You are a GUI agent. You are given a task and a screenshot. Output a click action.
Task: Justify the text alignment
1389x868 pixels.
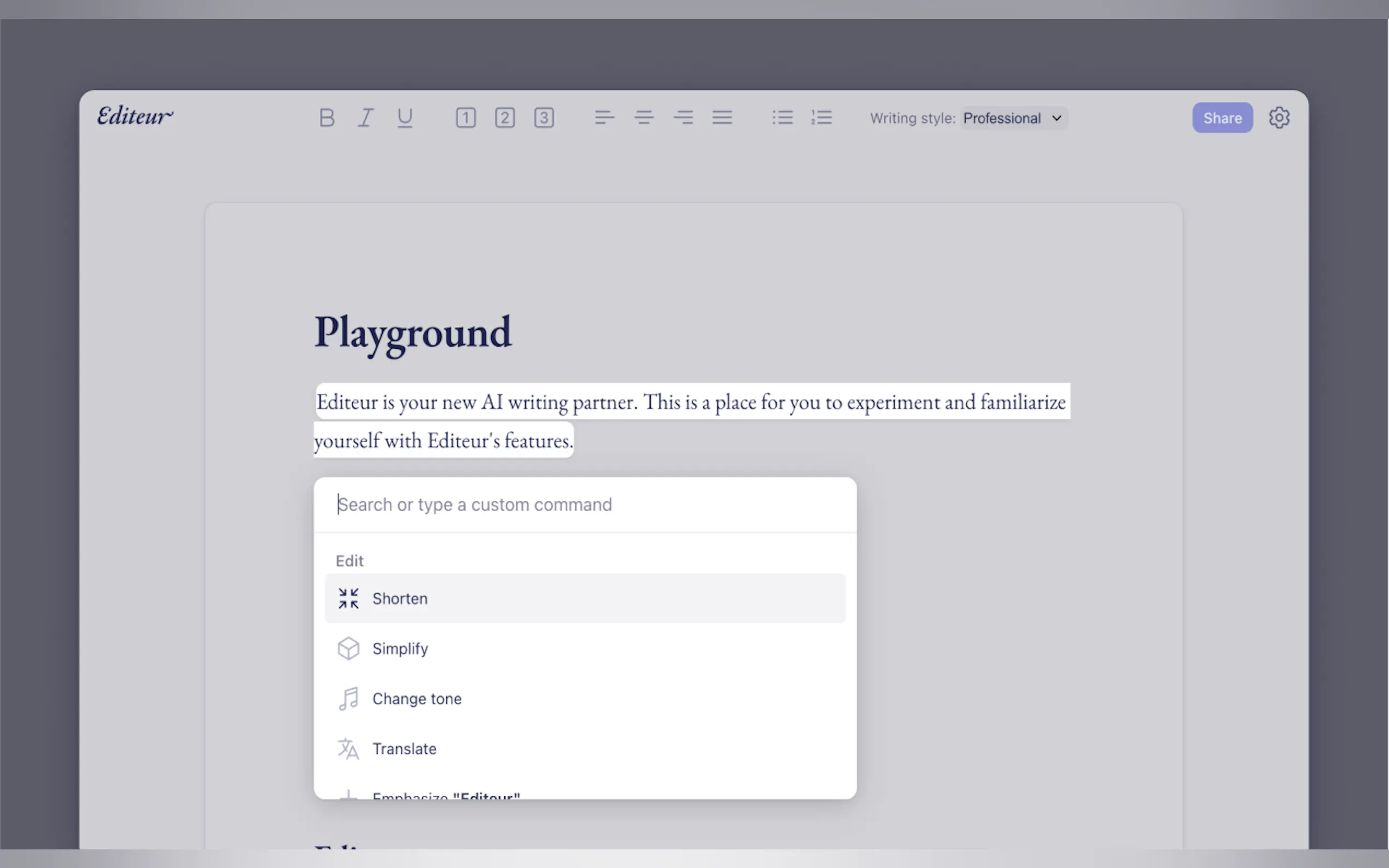tap(722, 118)
